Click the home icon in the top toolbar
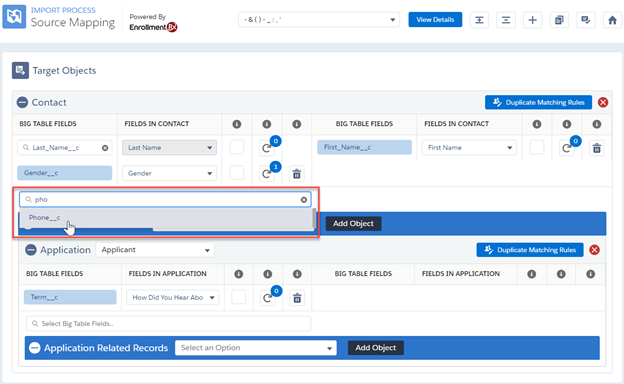 pyautogui.click(x=612, y=20)
